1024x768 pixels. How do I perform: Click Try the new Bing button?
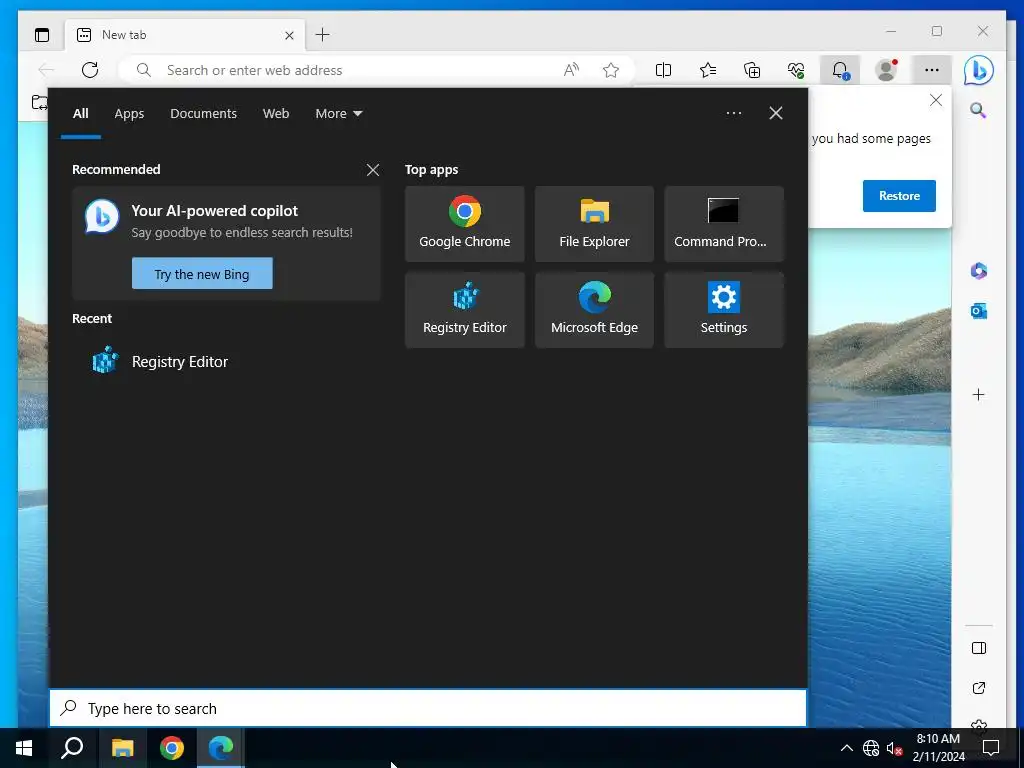coord(202,274)
